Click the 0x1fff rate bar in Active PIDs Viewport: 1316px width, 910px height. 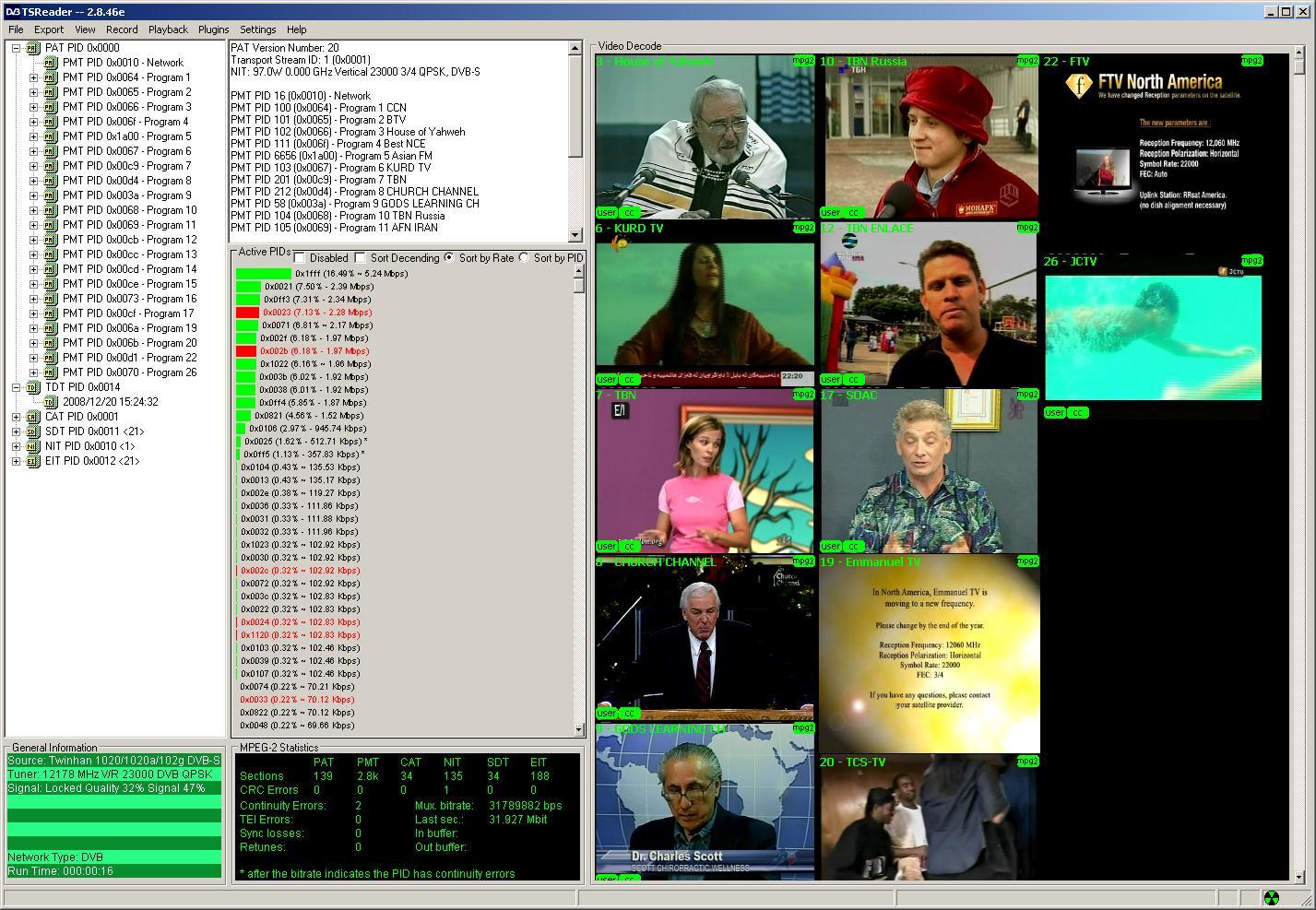pyautogui.click(x=264, y=274)
